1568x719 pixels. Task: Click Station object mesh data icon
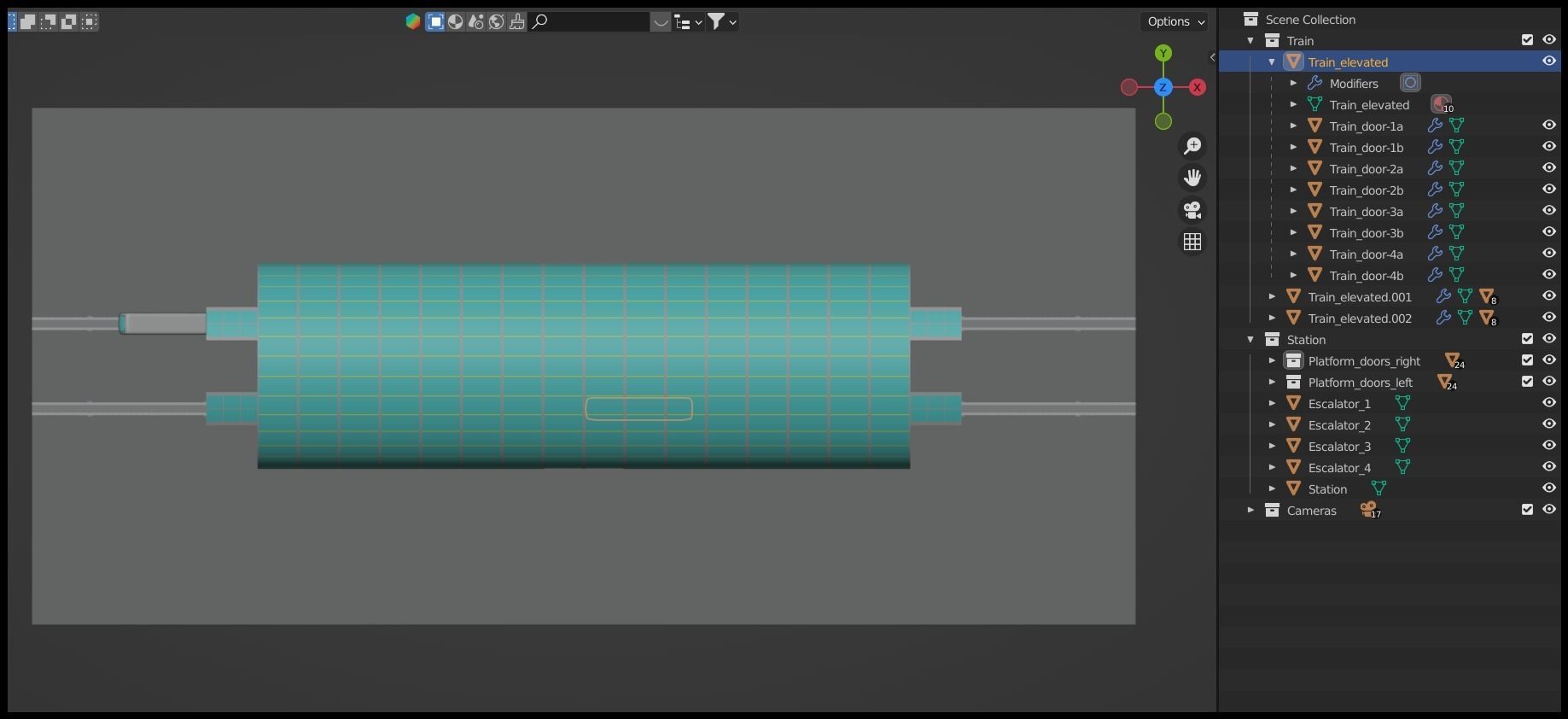coord(1379,488)
